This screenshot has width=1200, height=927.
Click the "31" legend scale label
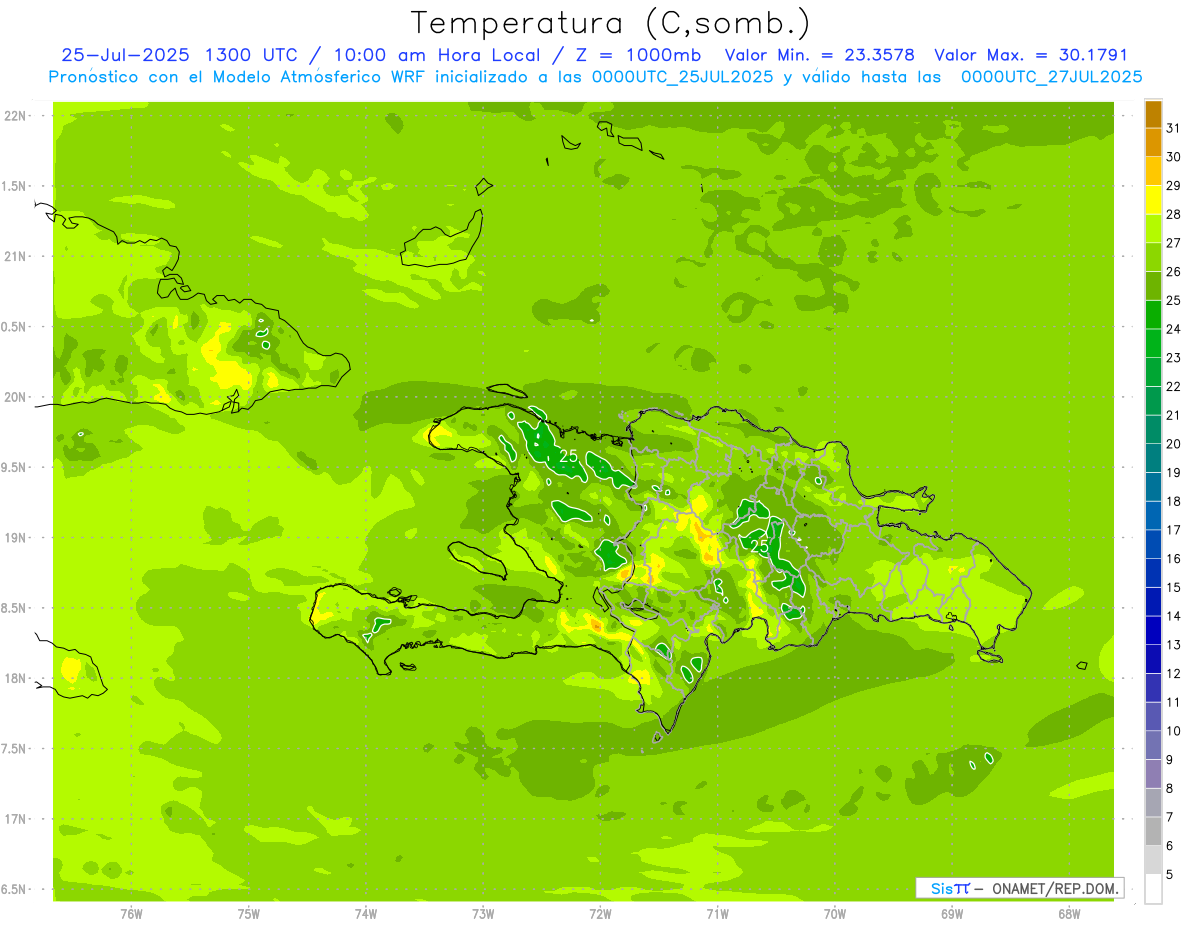(x=1174, y=128)
